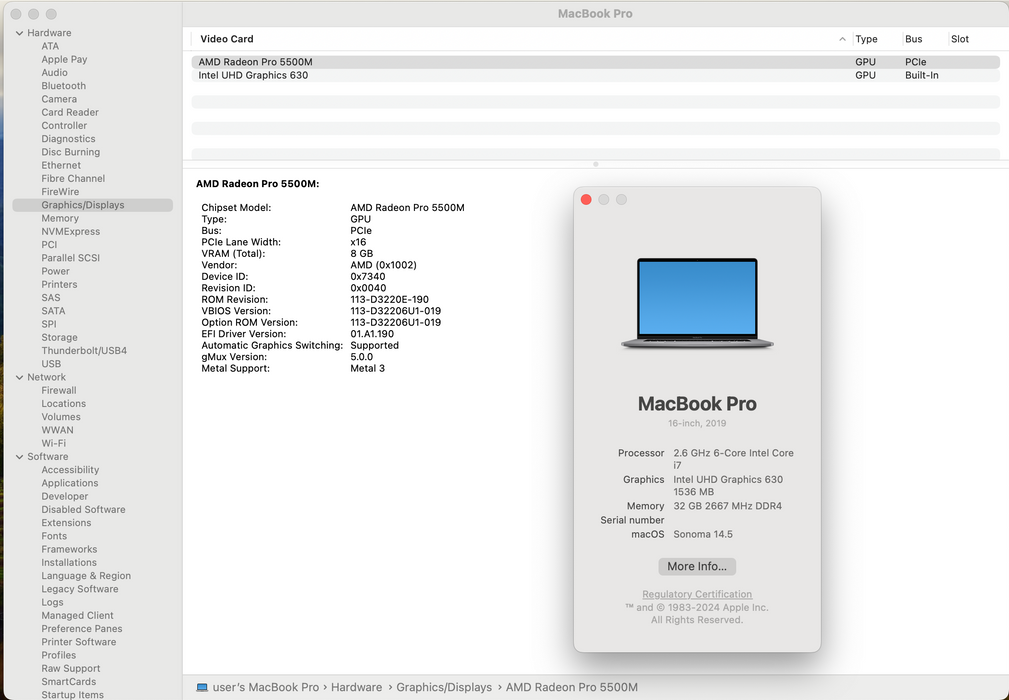Select ATA in the Hardware list
Viewport: 1009px width, 700px height.
50,46
